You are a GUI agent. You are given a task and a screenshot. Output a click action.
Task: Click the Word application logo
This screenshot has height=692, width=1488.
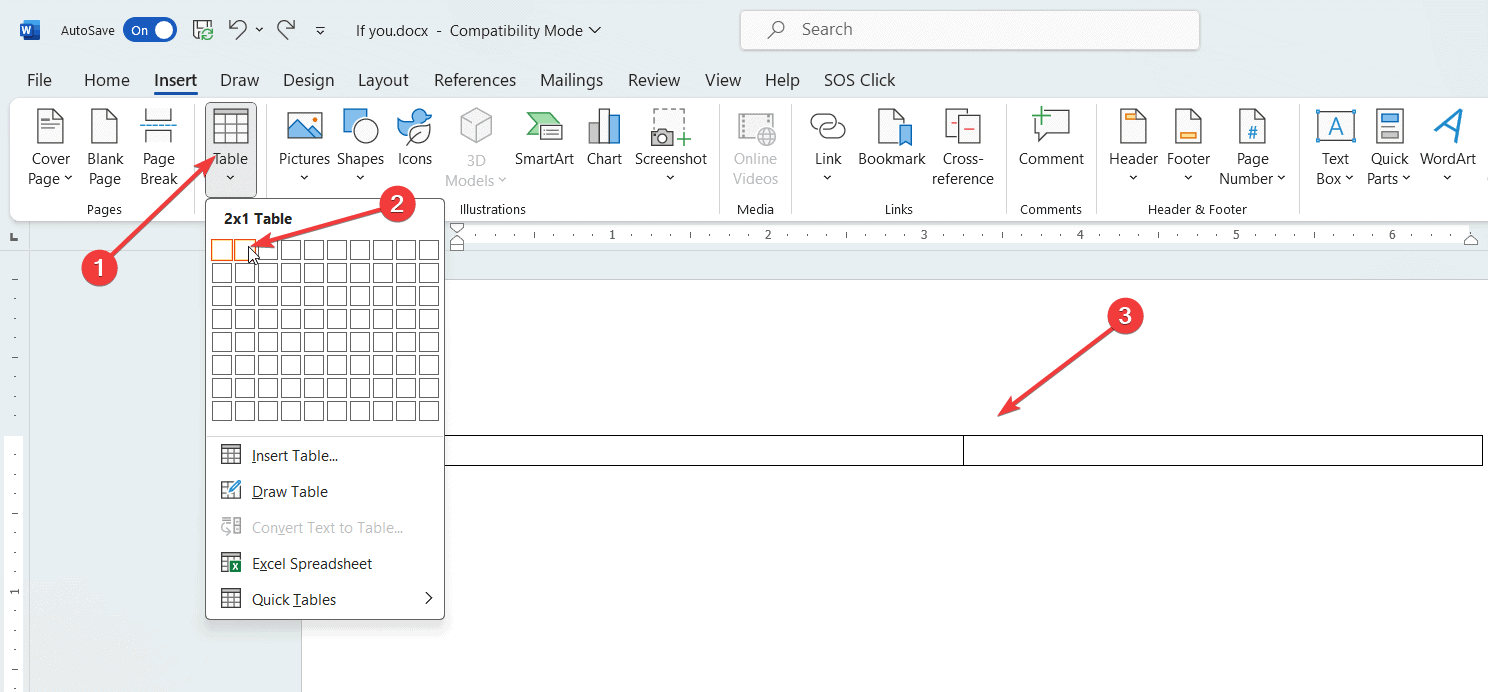click(30, 30)
